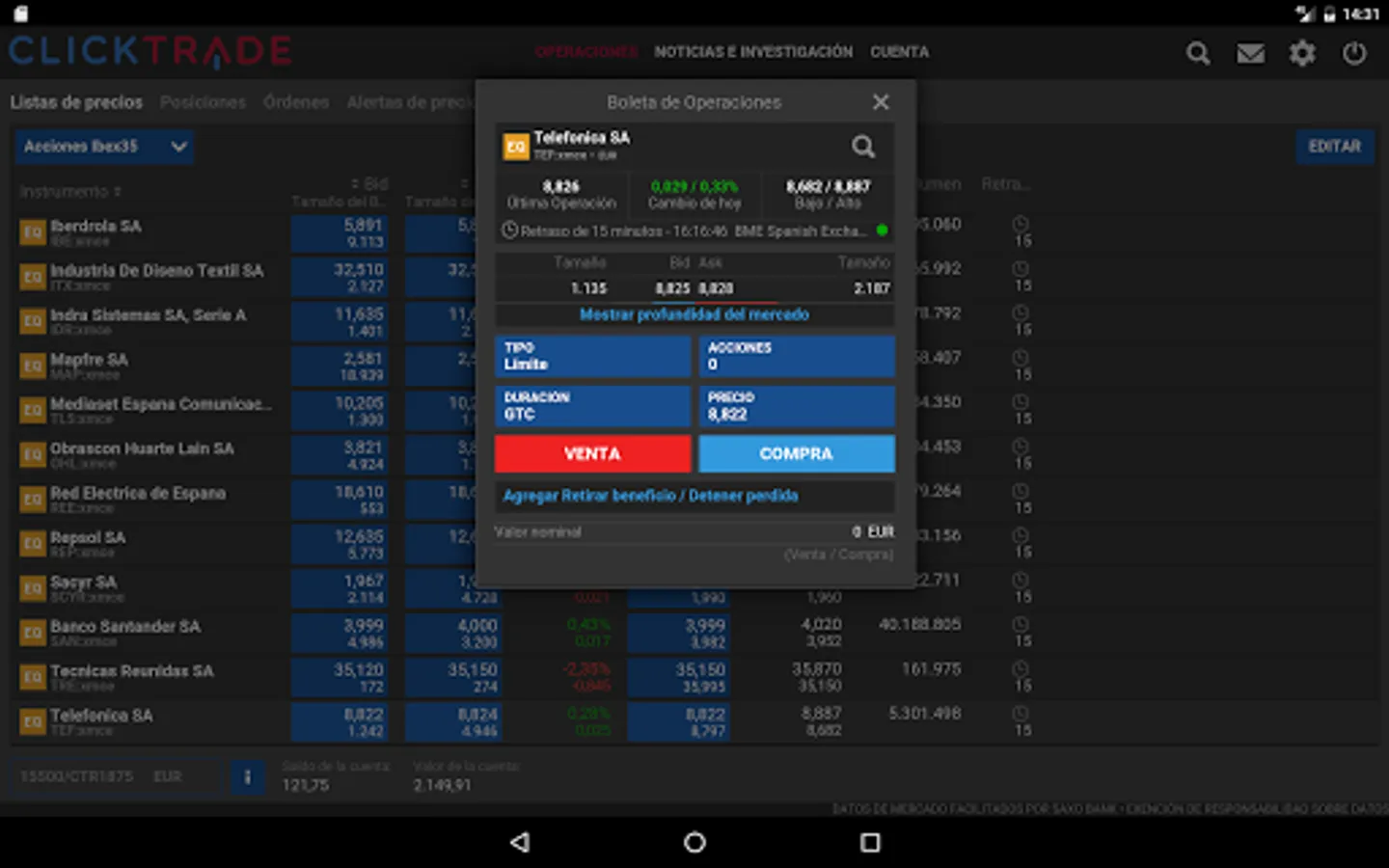Tap EQ icon for Banco Santander row
Viewport: 1389px width, 868px height.
pos(33,633)
